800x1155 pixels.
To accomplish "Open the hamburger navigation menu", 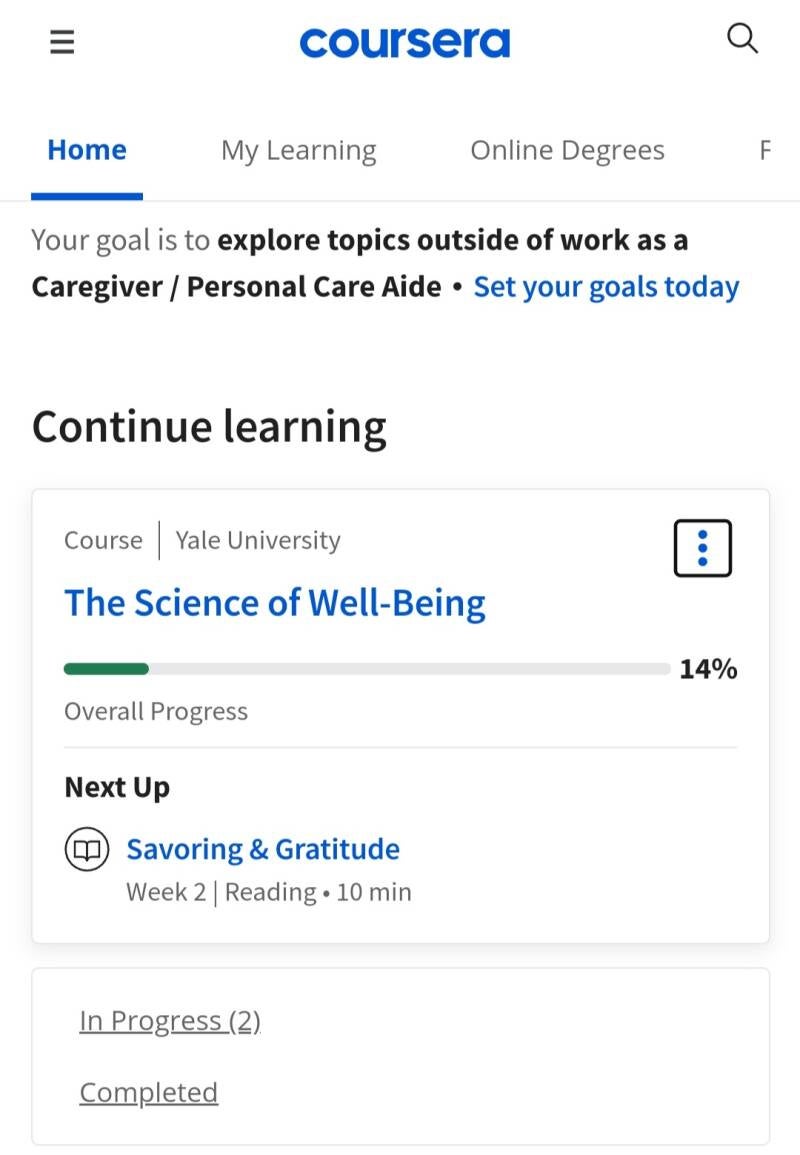I will pos(62,41).
